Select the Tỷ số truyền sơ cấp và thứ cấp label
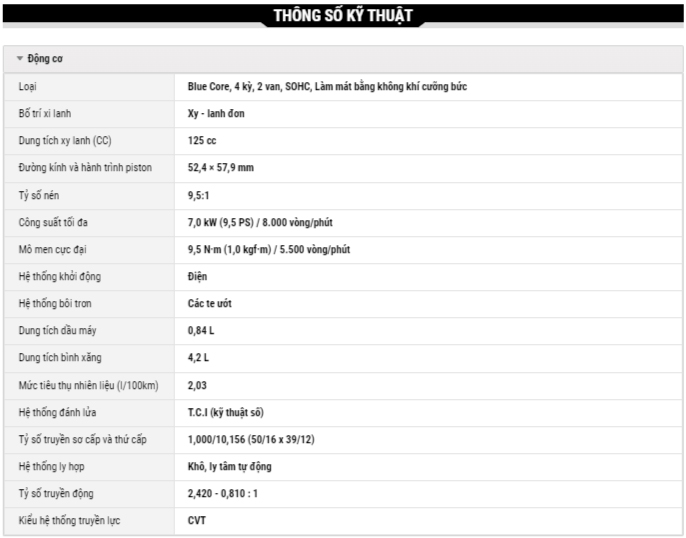The width and height of the screenshot is (686, 538). click(91, 439)
